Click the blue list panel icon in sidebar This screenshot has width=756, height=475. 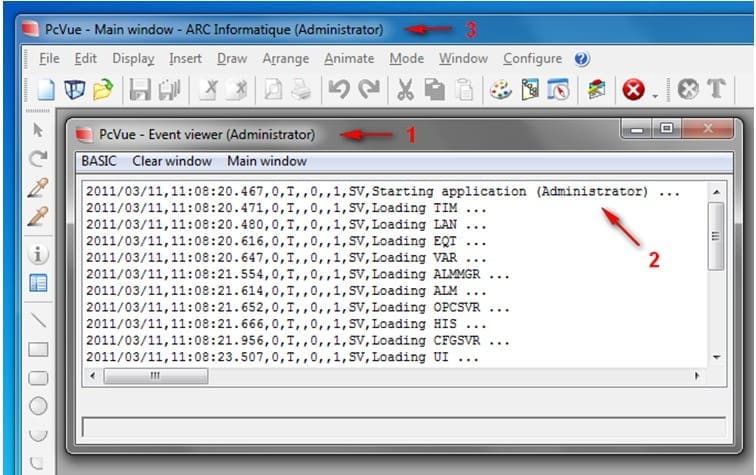(x=38, y=283)
